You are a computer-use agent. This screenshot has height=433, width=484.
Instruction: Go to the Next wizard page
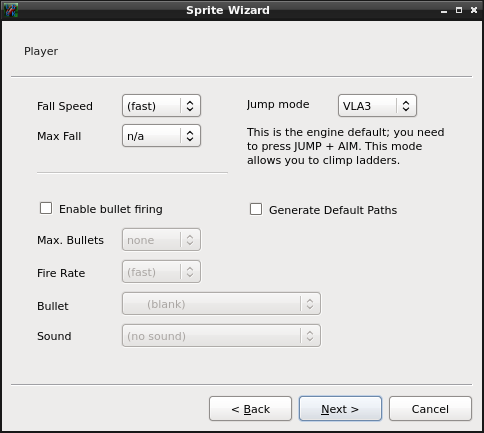point(340,409)
